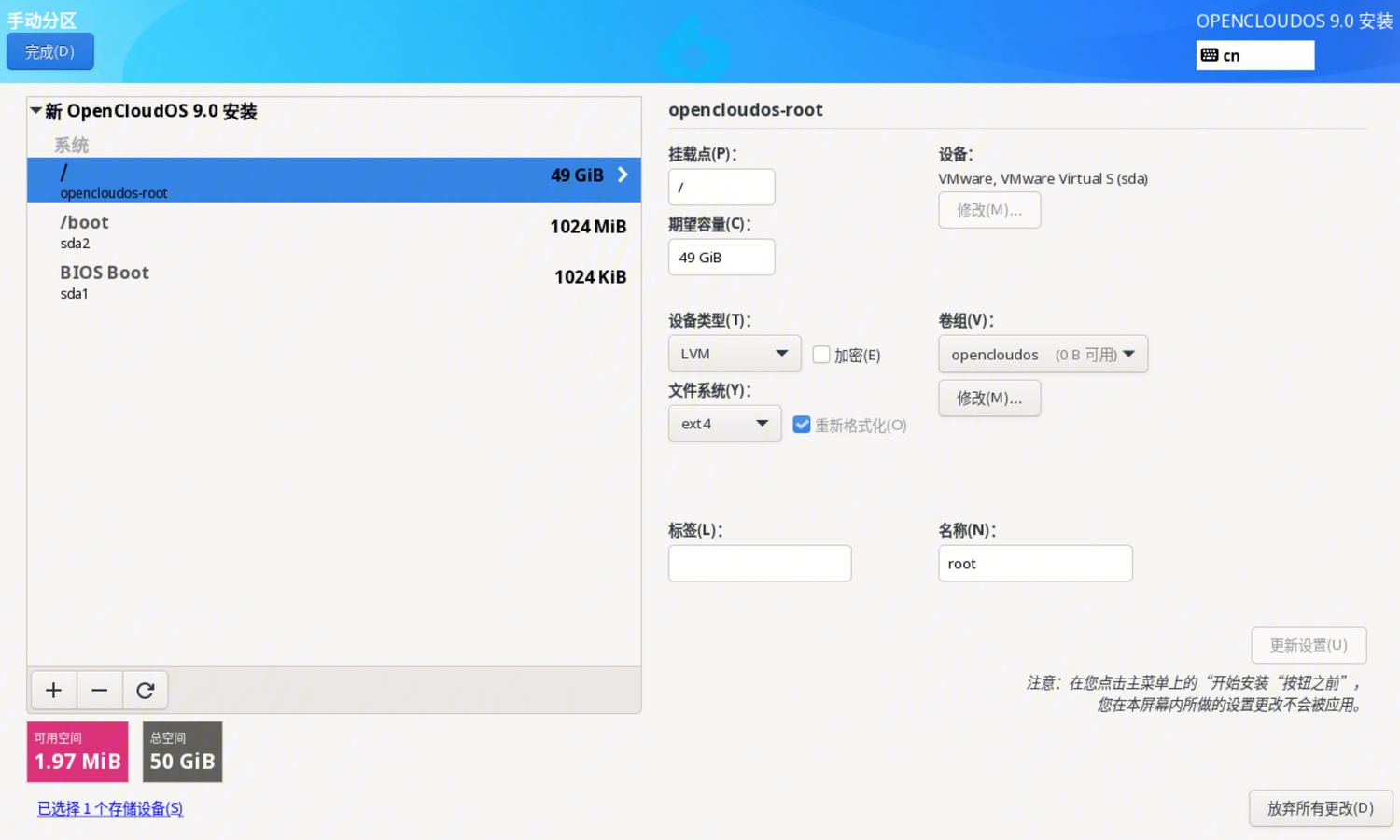This screenshot has height=840, width=1400.
Task: Open keyboard layout cn indicator
Action: click(1255, 55)
